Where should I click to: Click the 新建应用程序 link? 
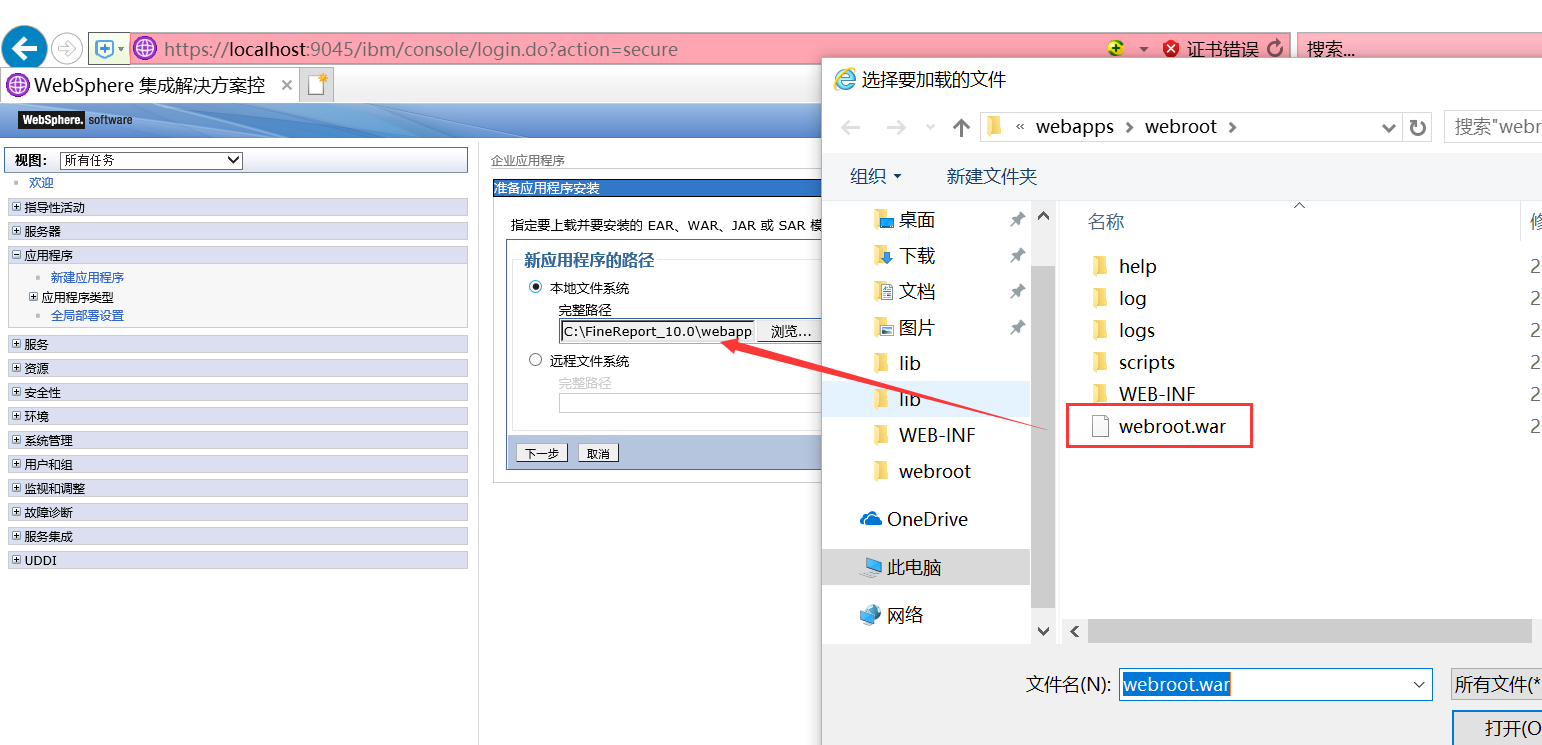click(87, 278)
